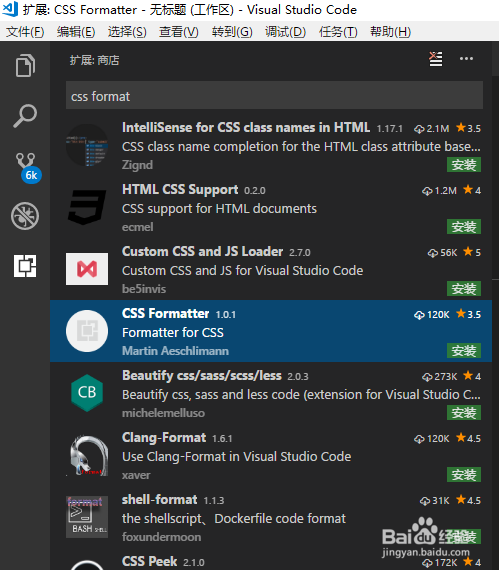This screenshot has width=499, height=570.
Task: Open 文件(F) menu
Action: [x=25, y=32]
